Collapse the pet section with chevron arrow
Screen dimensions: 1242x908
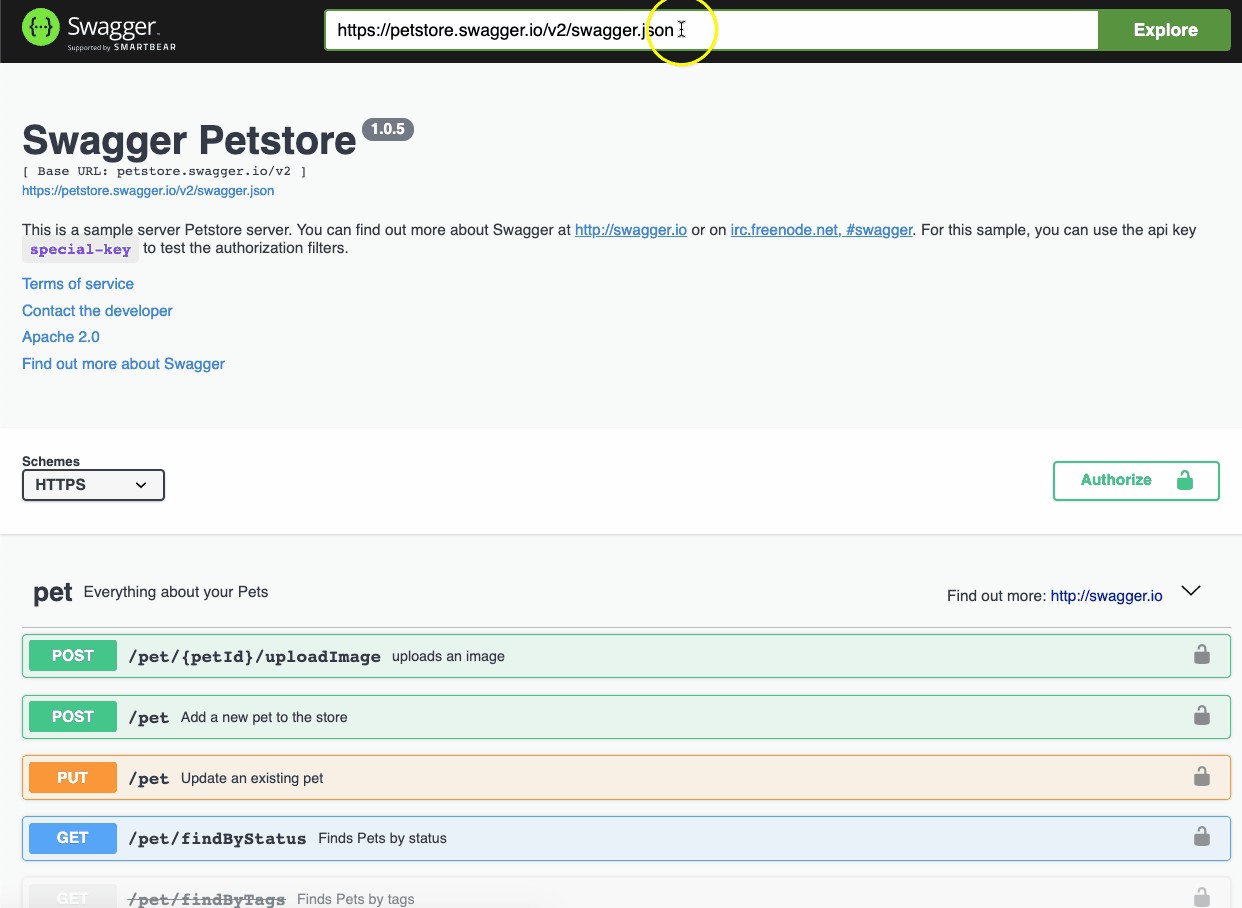tap(1190, 591)
